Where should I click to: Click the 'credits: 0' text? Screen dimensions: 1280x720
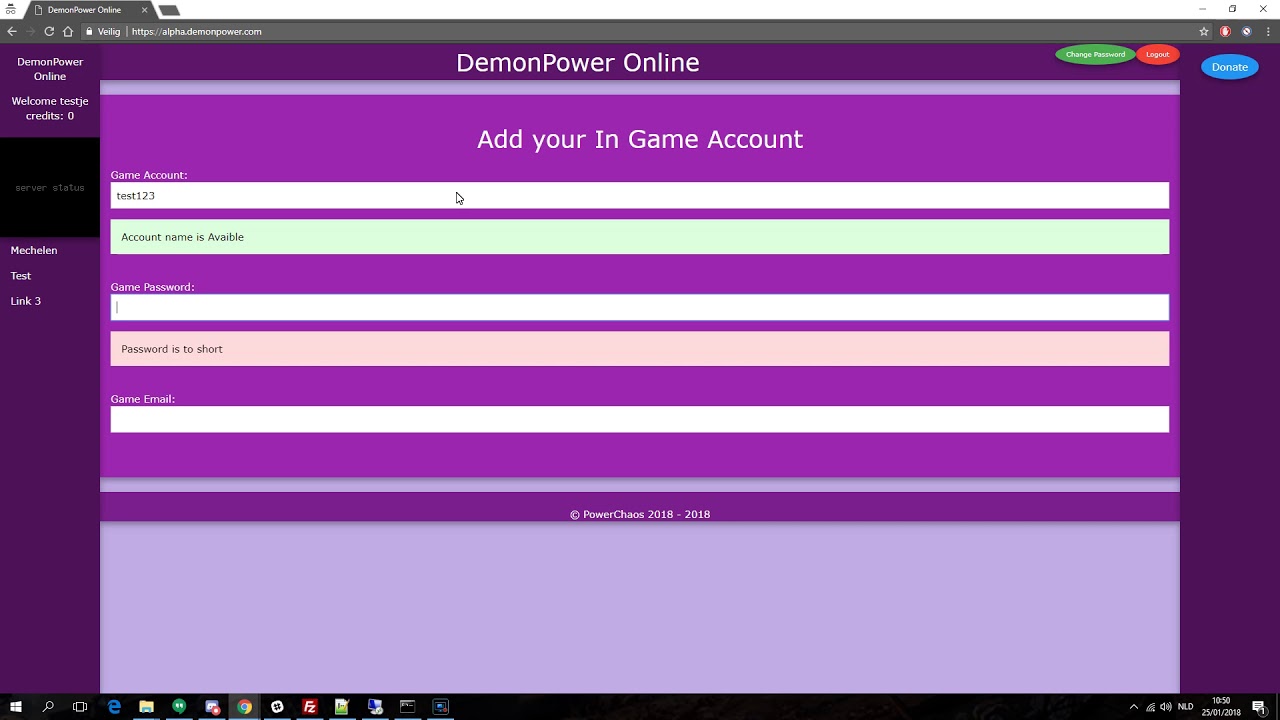[x=50, y=116]
